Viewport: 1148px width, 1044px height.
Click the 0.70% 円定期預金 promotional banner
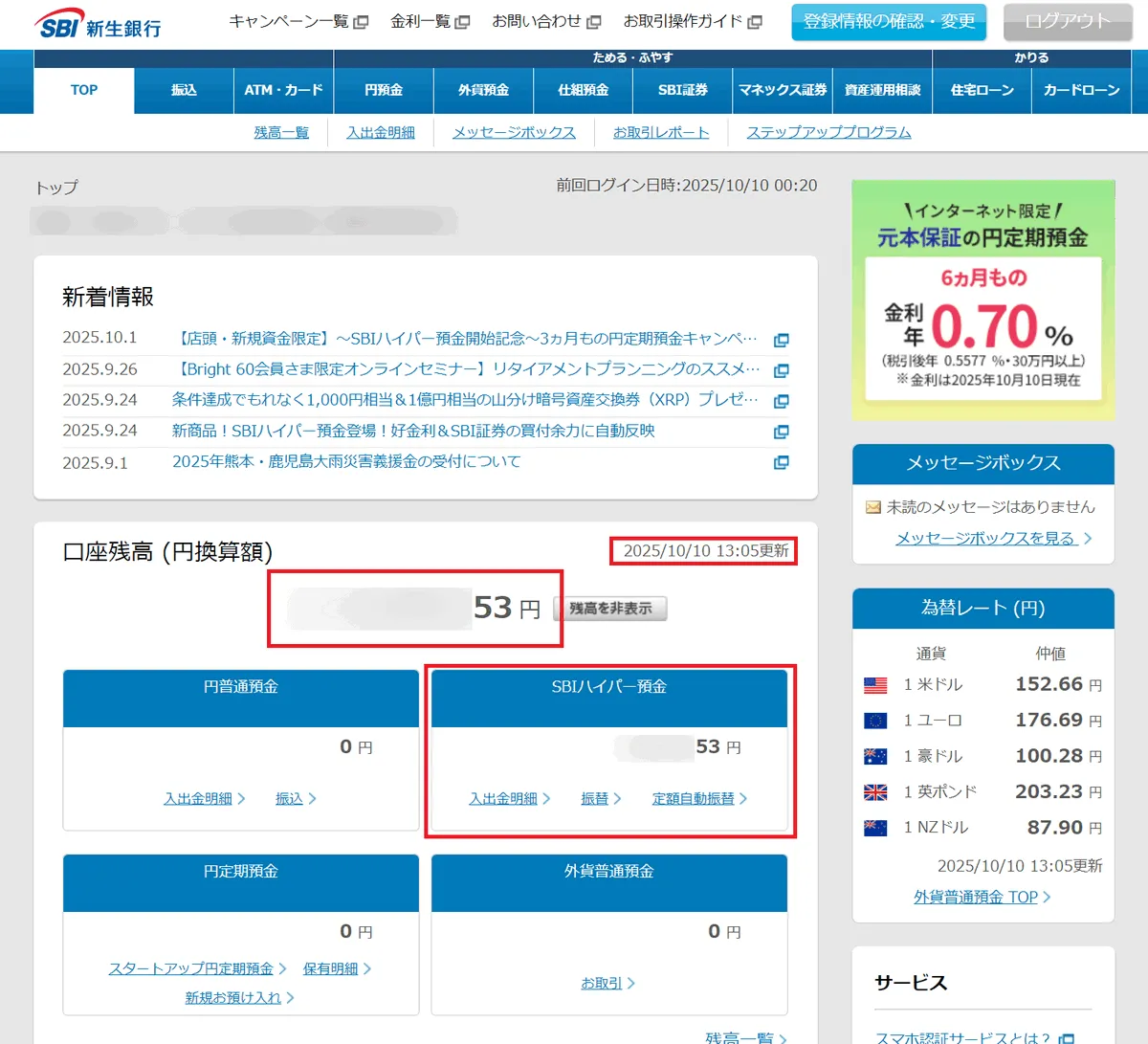coord(982,300)
